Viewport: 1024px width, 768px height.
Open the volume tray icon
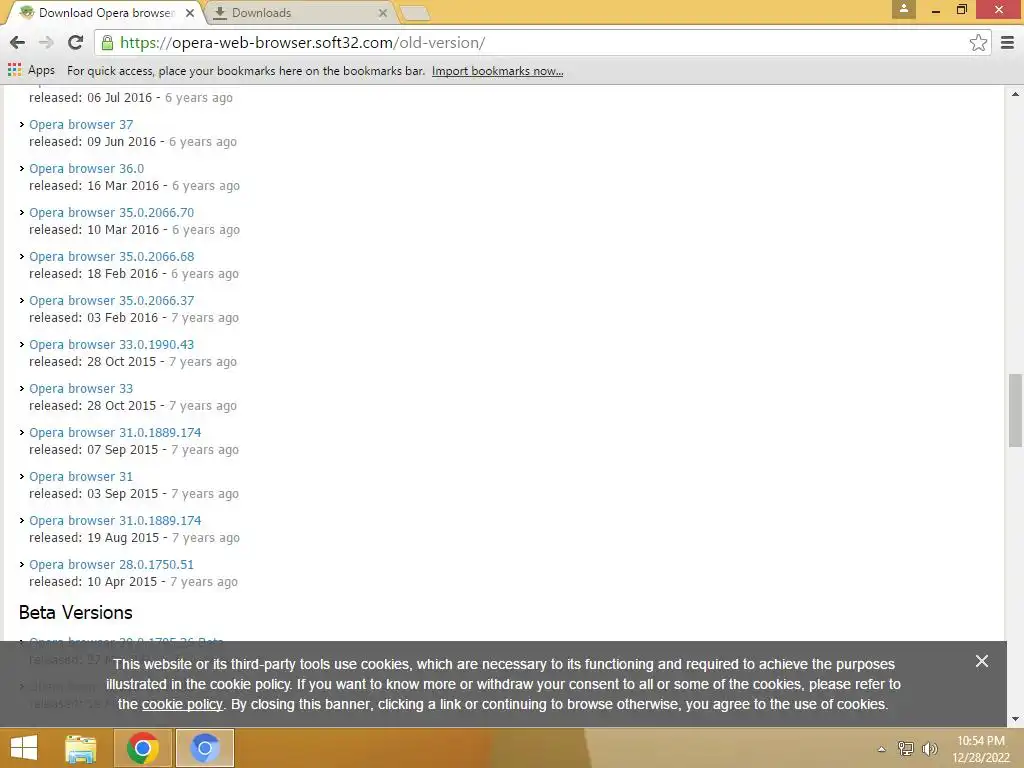[x=929, y=748]
